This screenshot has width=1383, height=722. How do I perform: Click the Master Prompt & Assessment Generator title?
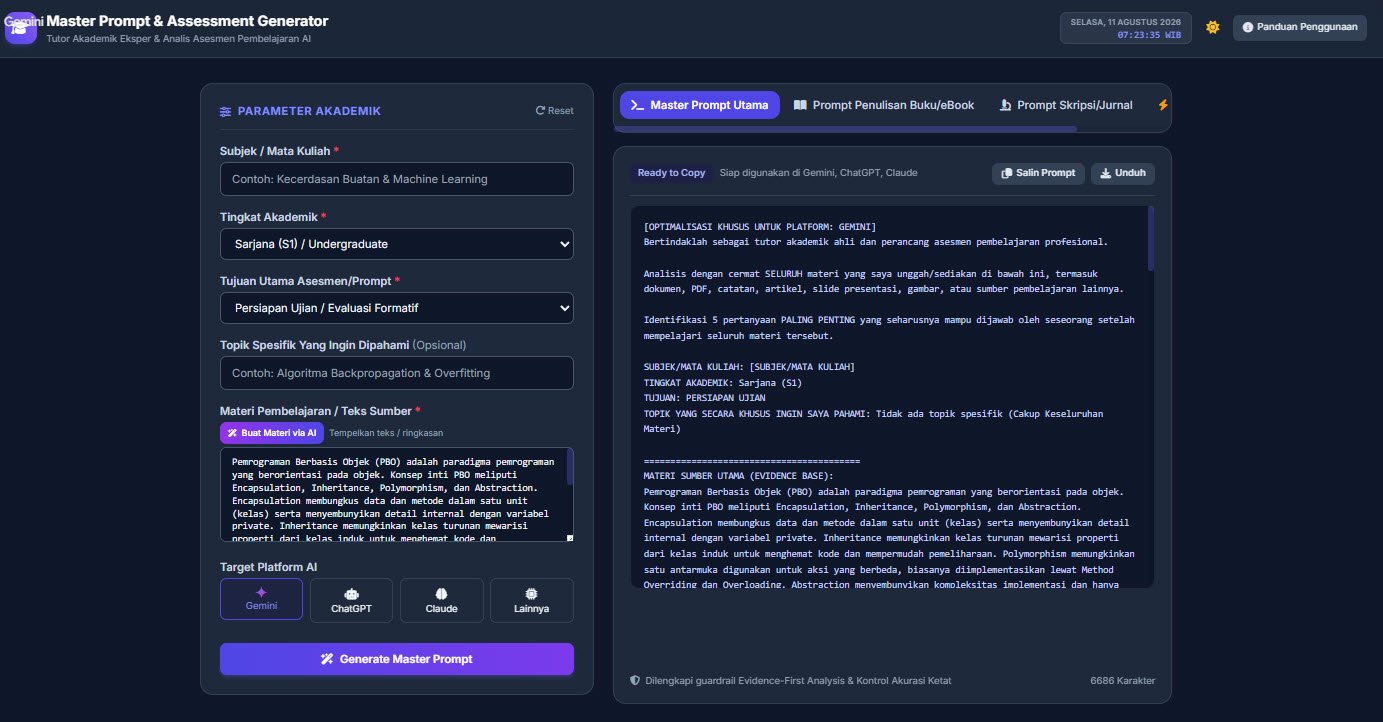click(x=187, y=21)
